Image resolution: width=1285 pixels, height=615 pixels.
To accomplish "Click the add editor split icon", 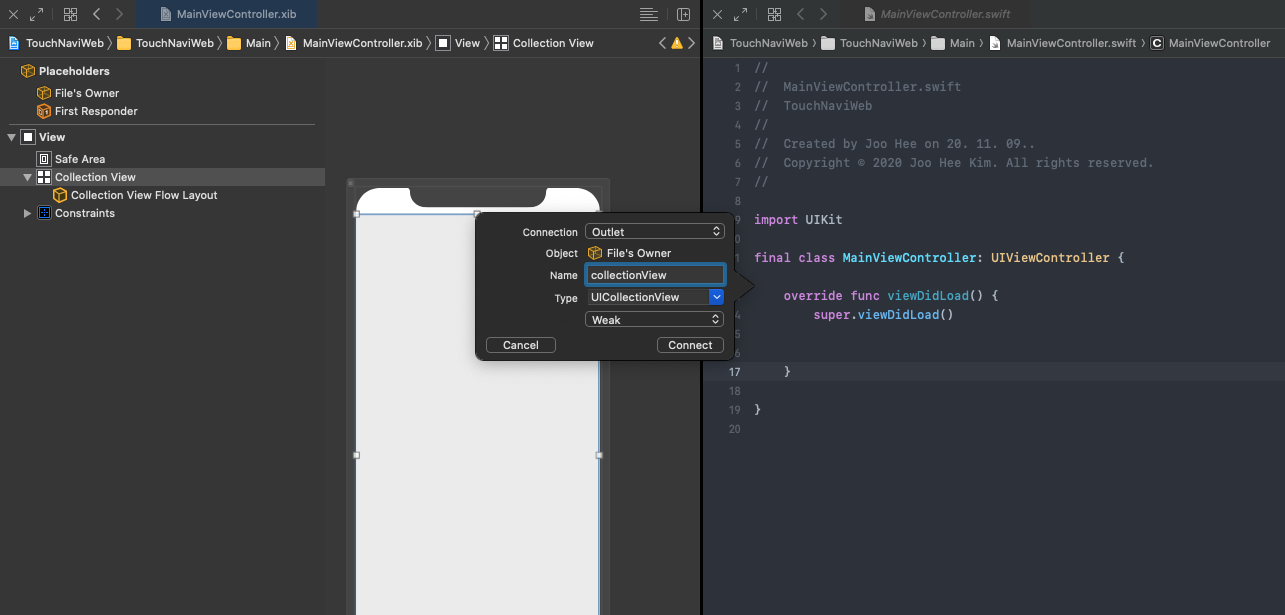I will point(684,15).
